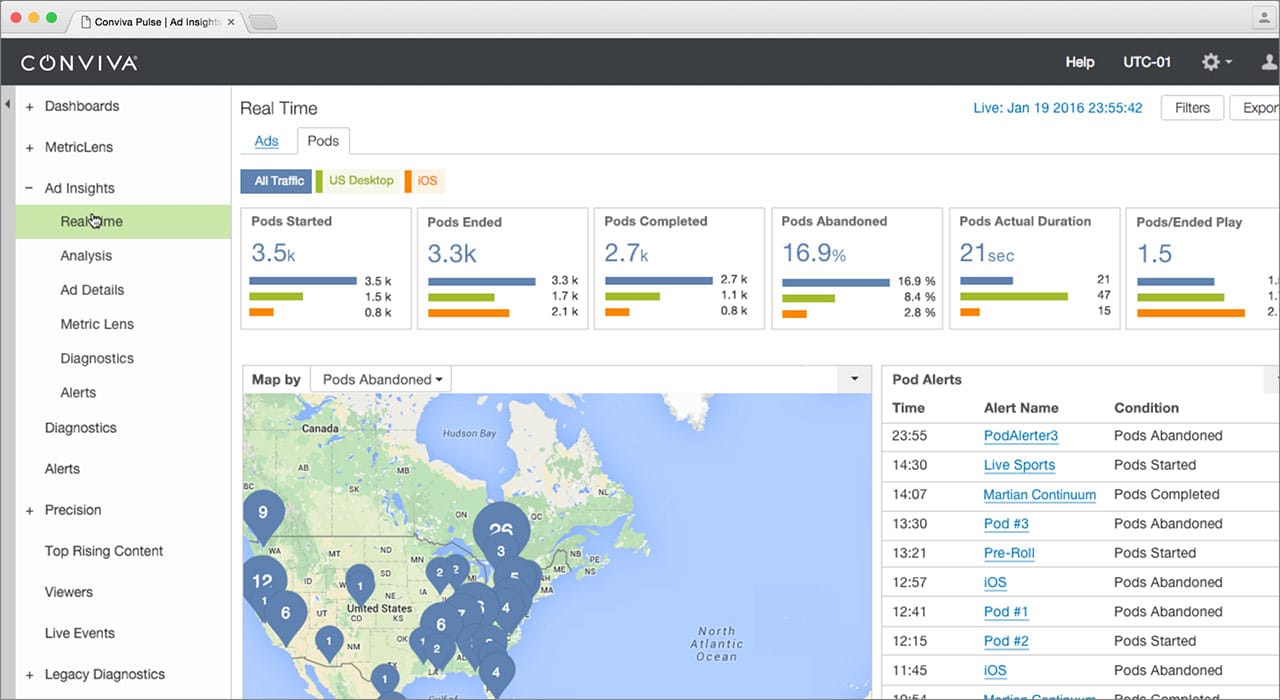
Task: Open the Pre-Roll alert link
Action: coord(1009,553)
